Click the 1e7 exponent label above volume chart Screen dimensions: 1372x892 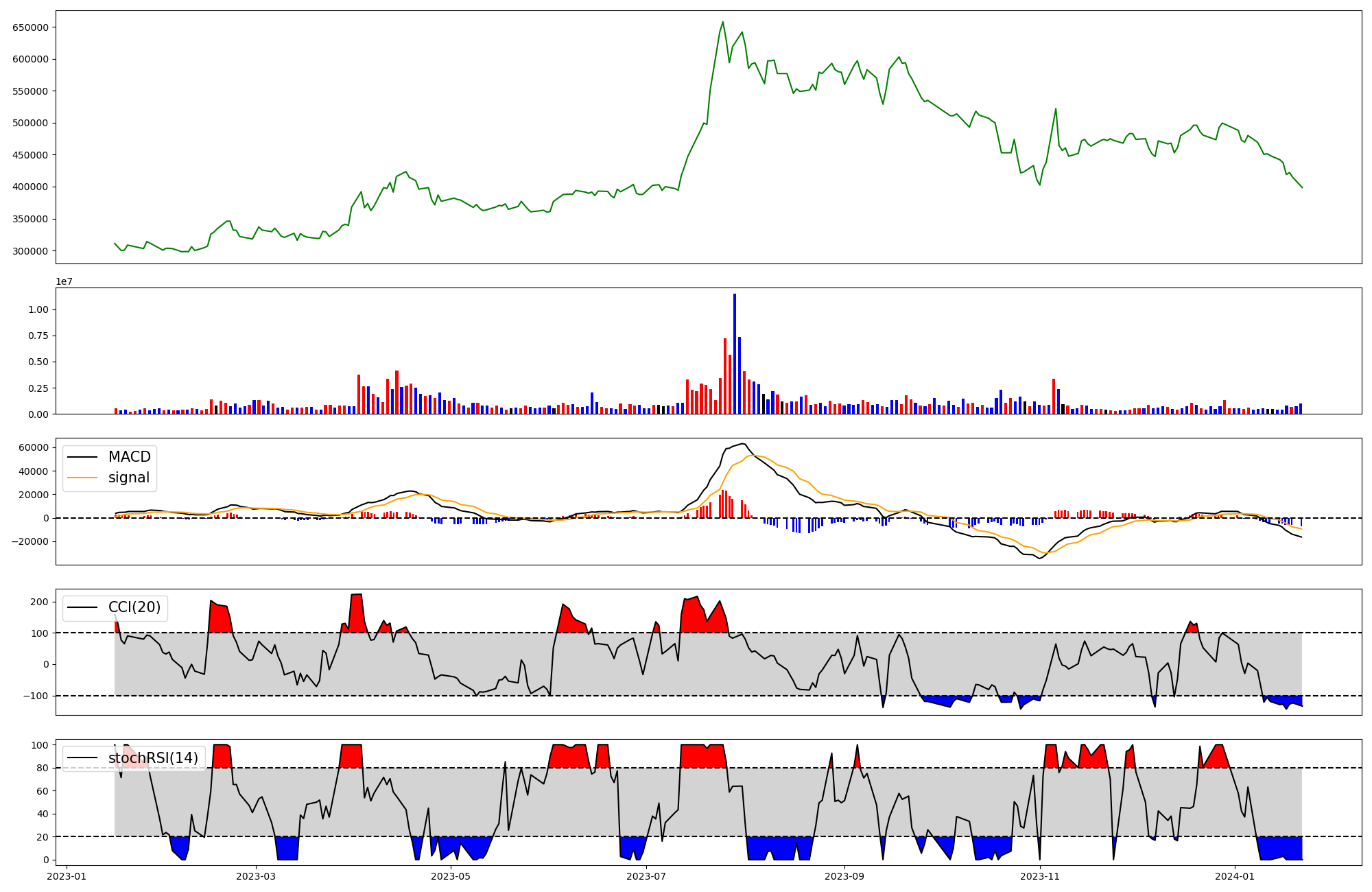(65, 281)
